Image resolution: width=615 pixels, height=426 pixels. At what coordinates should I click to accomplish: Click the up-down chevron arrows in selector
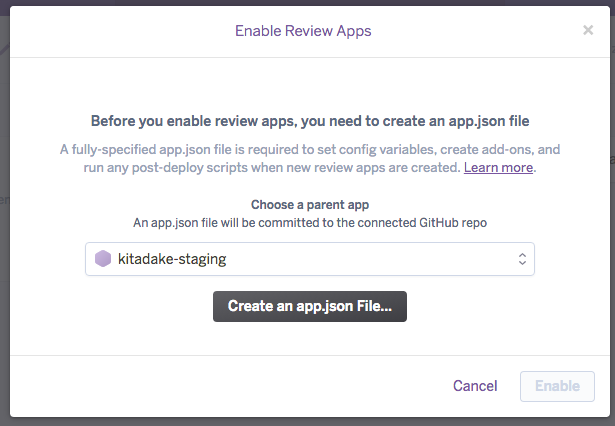click(522, 259)
